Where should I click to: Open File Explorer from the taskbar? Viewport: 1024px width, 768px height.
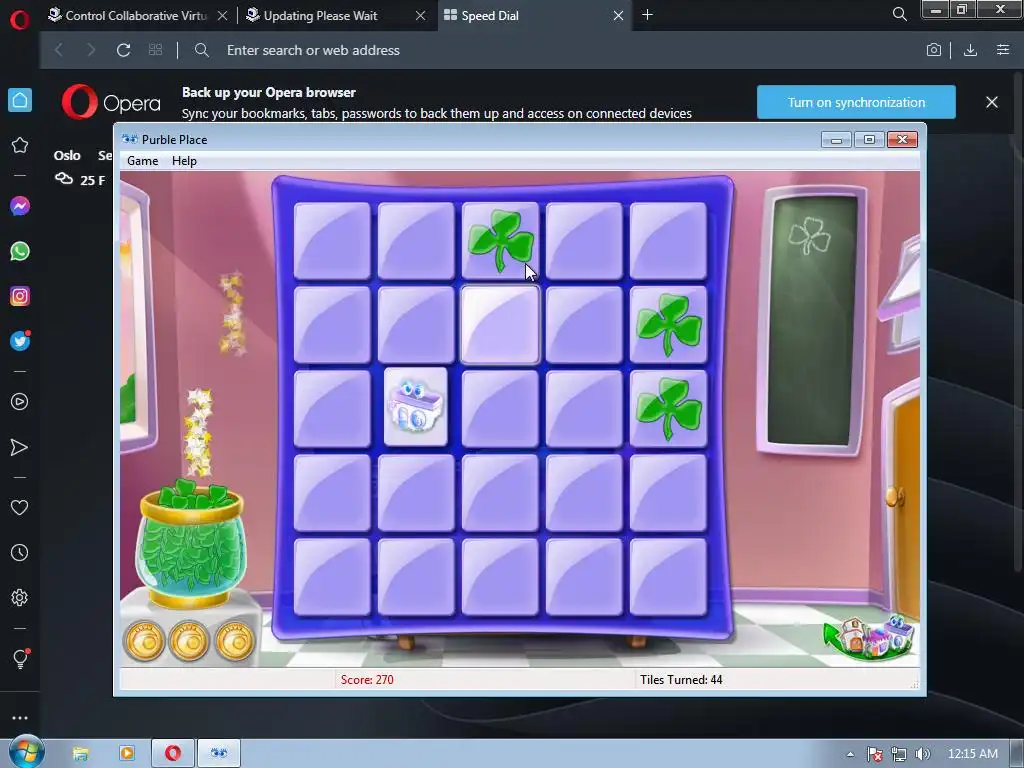(x=80, y=754)
